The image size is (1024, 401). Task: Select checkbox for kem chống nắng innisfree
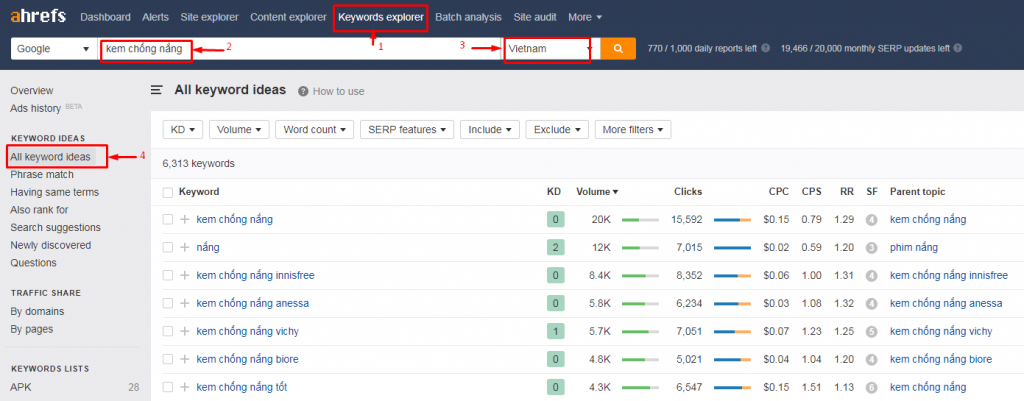168,276
